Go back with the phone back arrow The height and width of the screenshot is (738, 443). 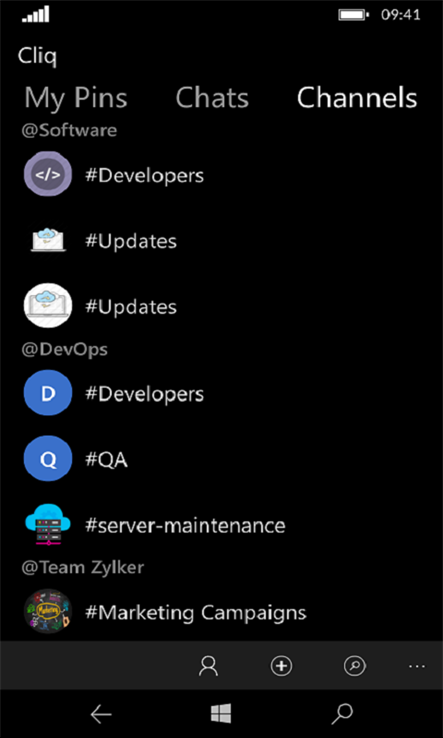coord(101,714)
